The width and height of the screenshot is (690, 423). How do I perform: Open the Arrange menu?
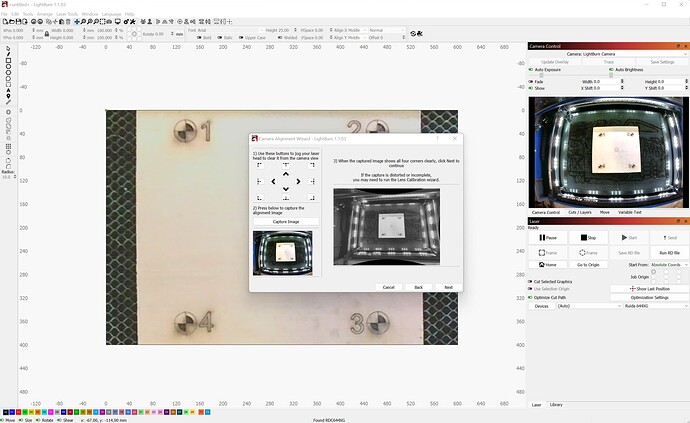pyautogui.click(x=44, y=14)
